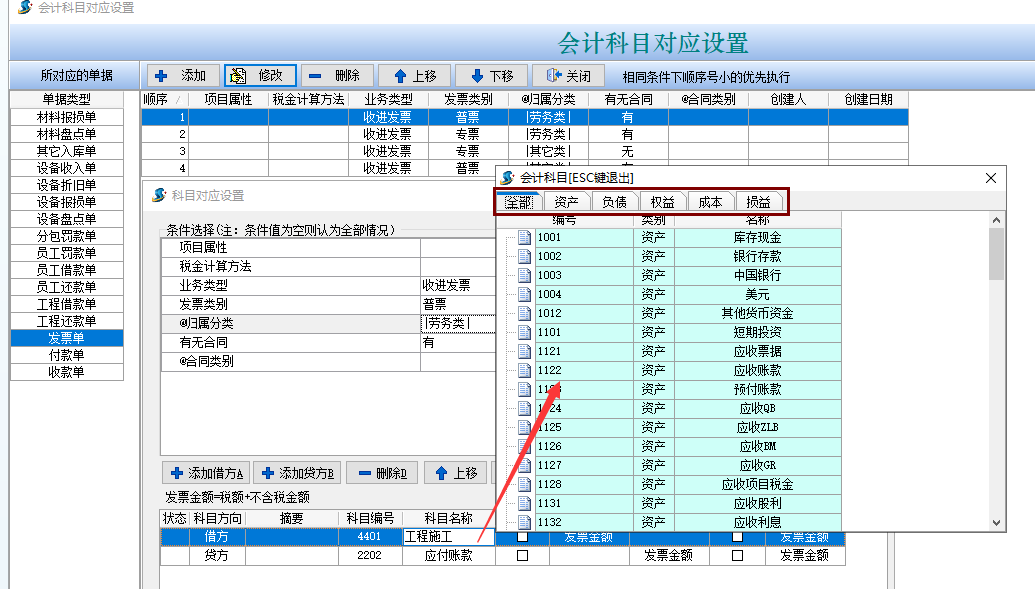Switch to the 损益 tab
This screenshot has height=589, width=1035.
click(758, 202)
